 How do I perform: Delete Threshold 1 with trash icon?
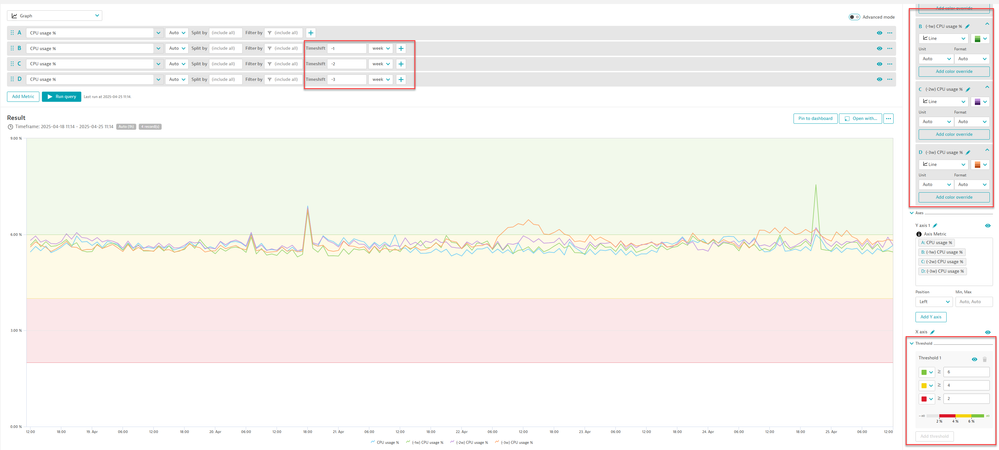[x=984, y=359]
